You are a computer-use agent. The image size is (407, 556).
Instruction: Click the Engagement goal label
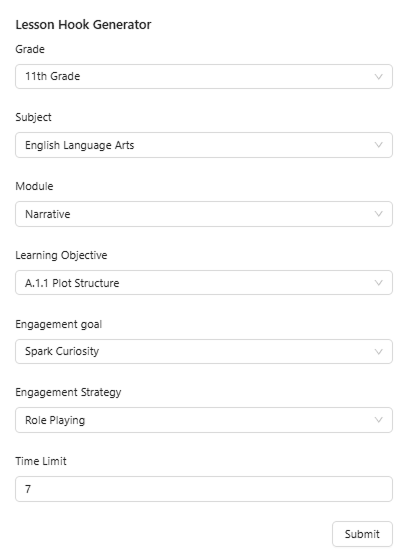[58, 324]
